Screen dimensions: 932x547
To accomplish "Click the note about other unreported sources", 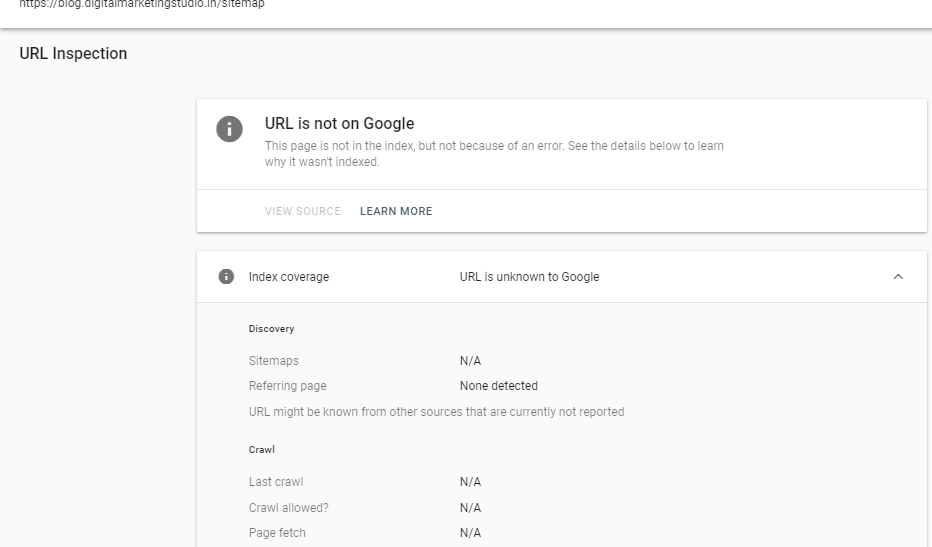I will click(436, 412).
